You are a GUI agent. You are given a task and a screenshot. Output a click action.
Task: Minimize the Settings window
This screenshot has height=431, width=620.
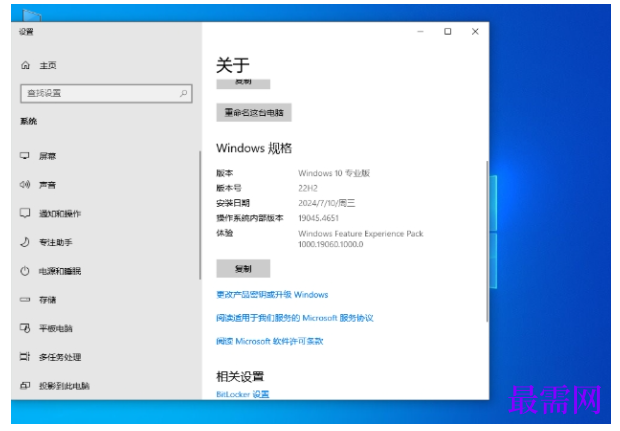[420, 32]
